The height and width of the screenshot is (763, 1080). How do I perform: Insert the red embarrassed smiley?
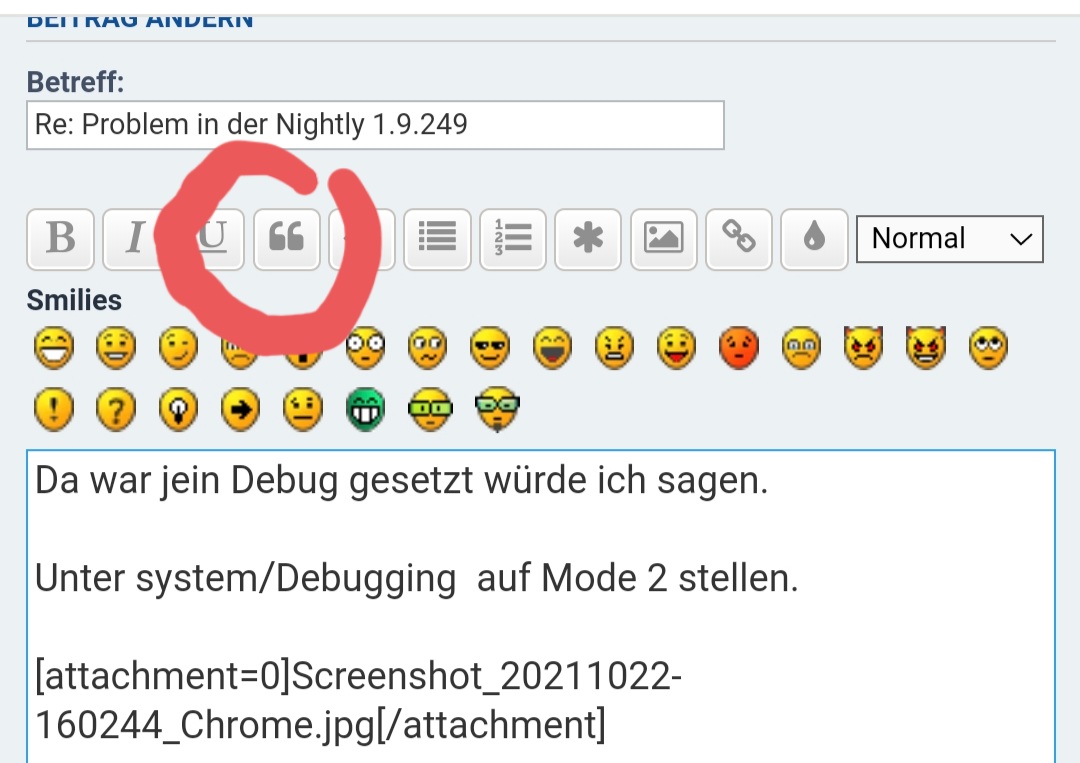tap(738, 349)
